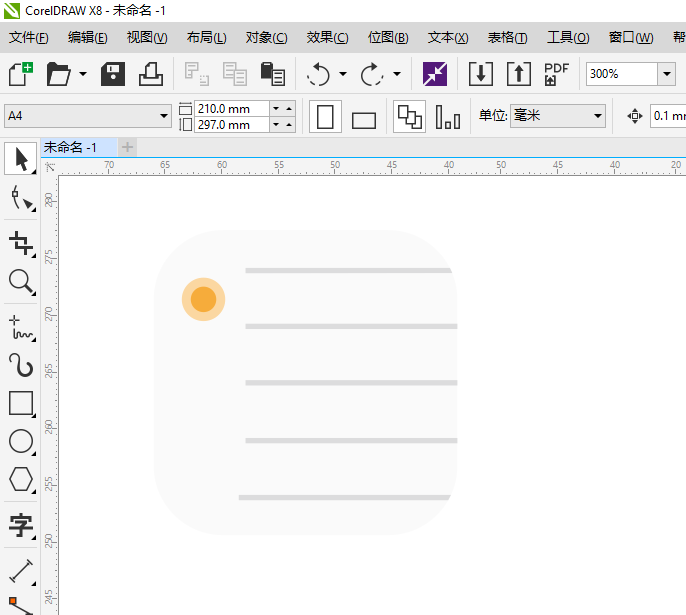Image resolution: width=686 pixels, height=615 pixels.
Task: Select the Pick tool arrow
Action: [20, 159]
